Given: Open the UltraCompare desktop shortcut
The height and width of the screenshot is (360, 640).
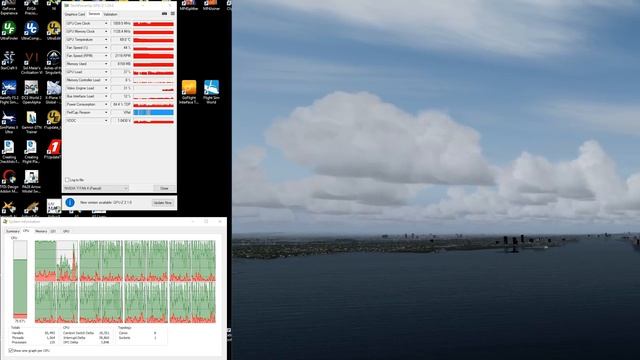Looking at the screenshot, I should pos(31,31).
